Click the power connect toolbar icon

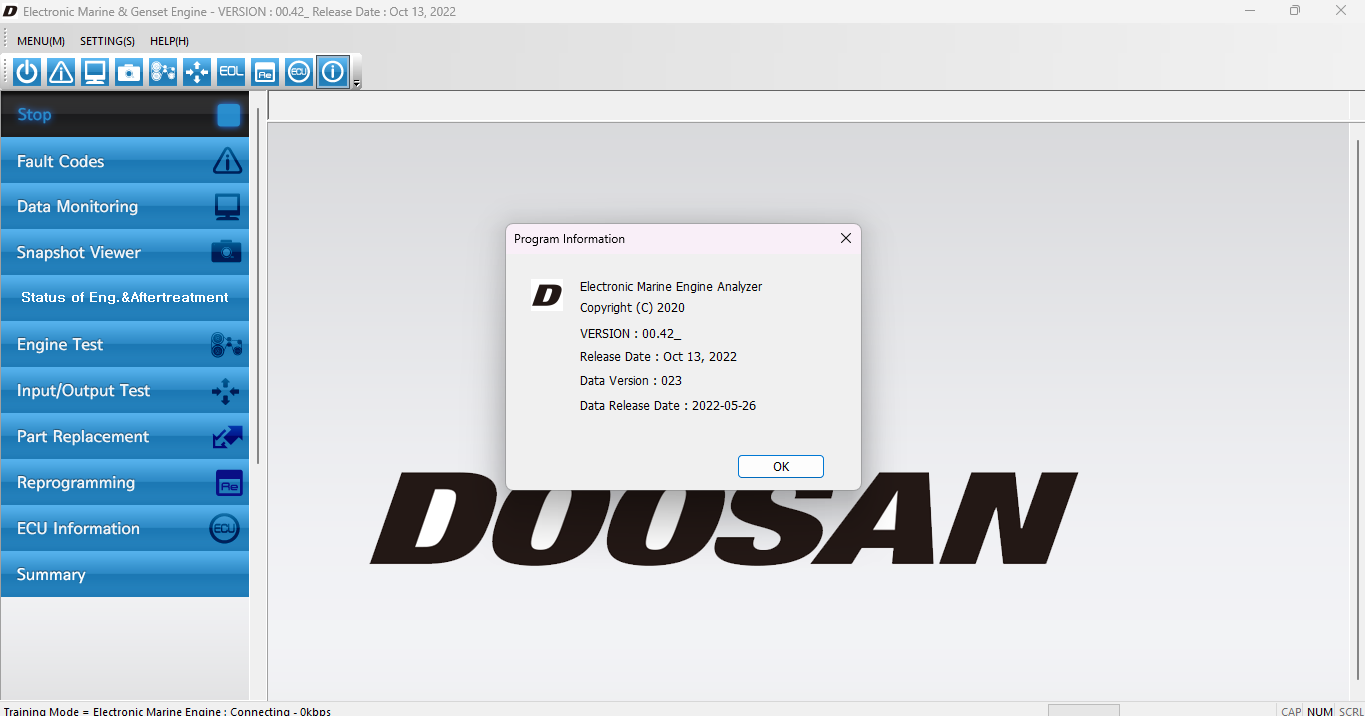coord(27,72)
